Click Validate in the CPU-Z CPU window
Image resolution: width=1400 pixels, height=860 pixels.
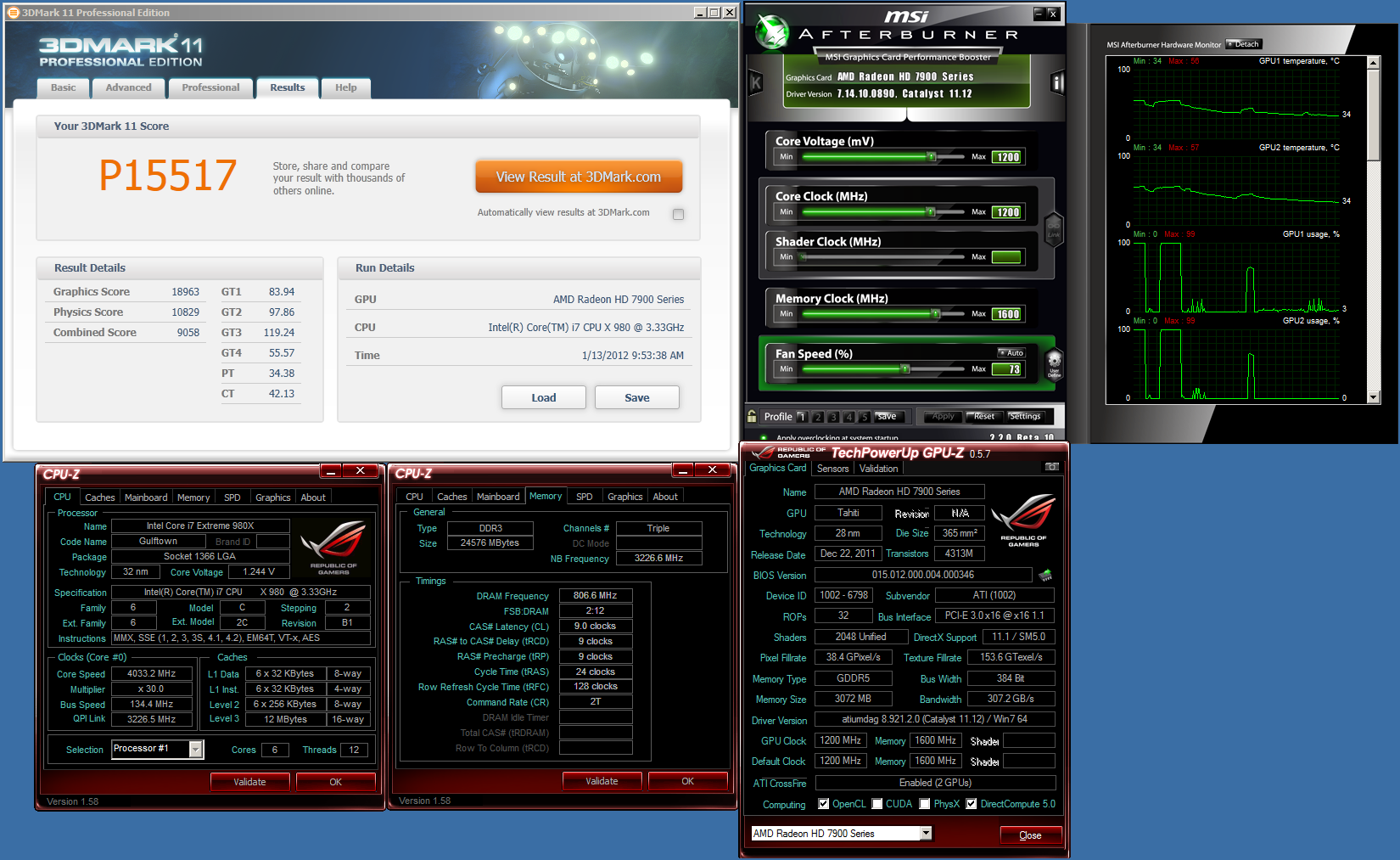(x=249, y=782)
